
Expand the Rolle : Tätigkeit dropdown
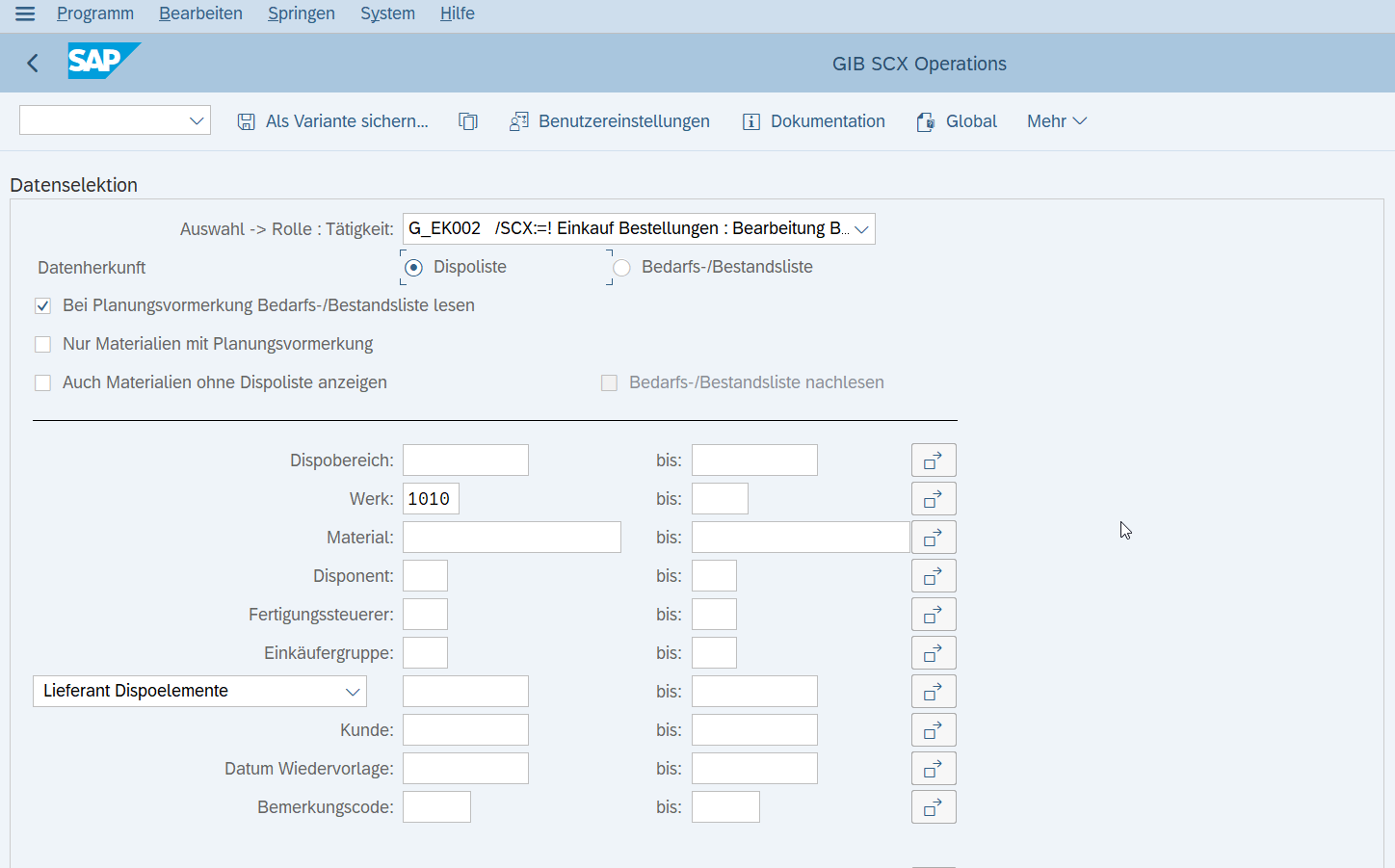click(861, 229)
